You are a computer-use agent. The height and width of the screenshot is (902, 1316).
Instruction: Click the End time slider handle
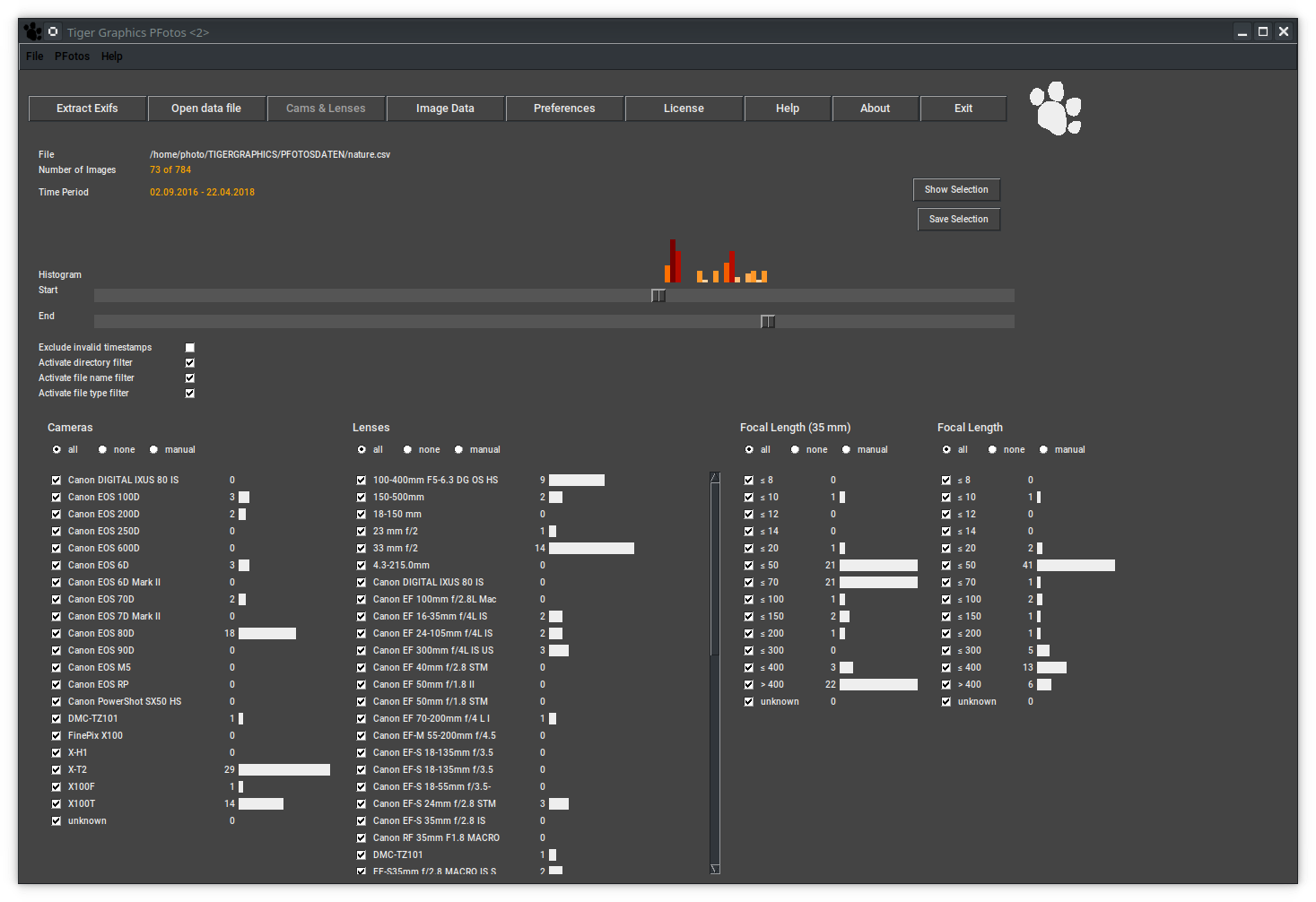click(x=768, y=322)
